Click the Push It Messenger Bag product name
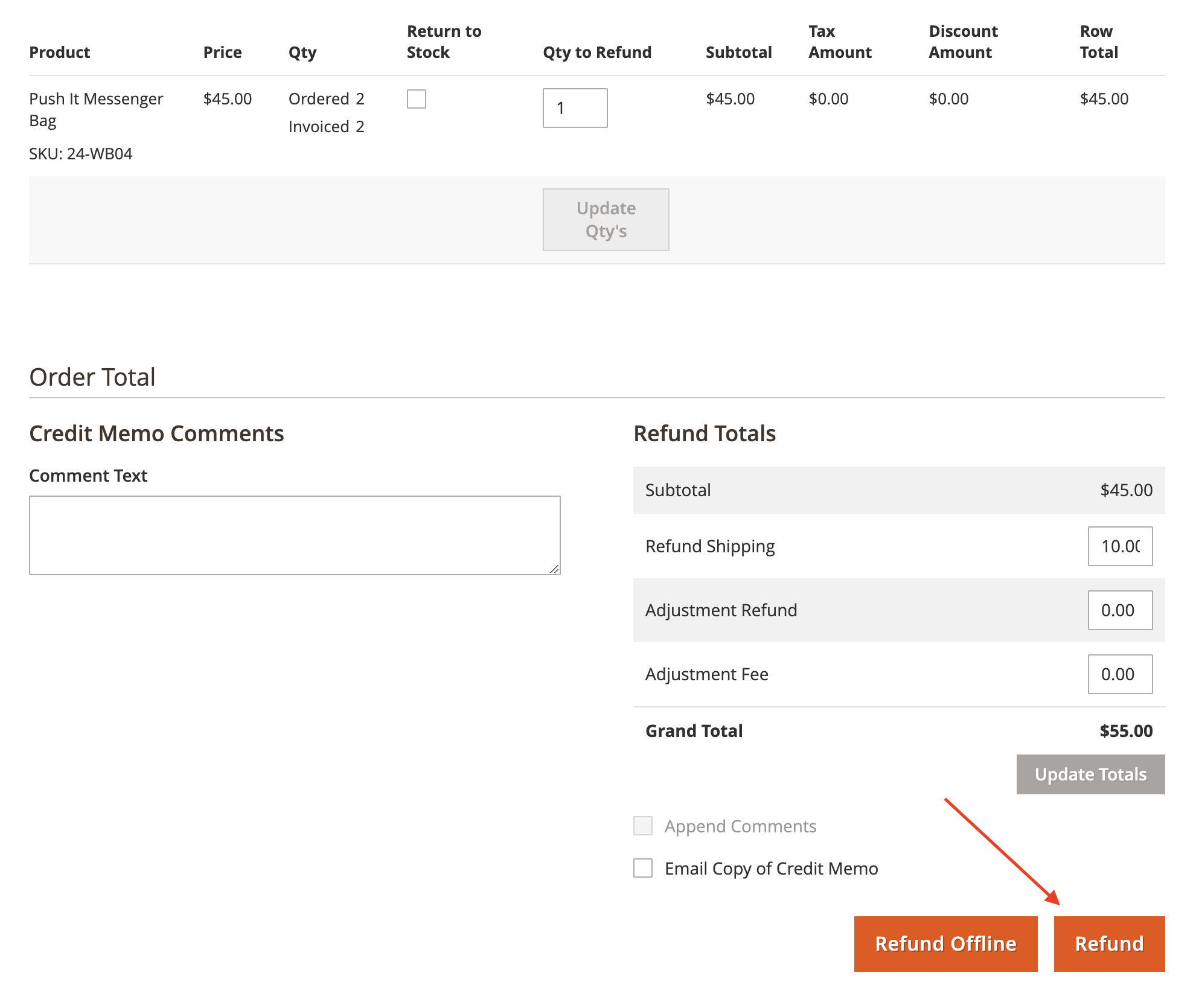This screenshot has width=1199, height=1008. [96, 109]
